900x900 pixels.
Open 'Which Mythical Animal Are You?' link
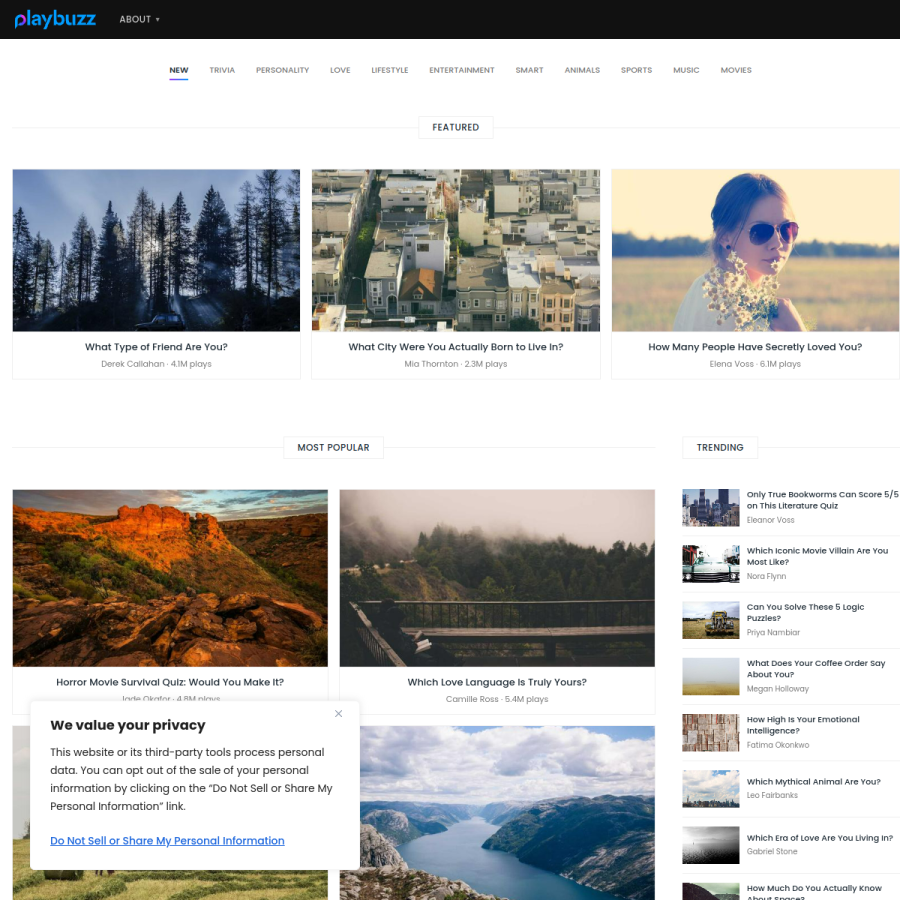[813, 782]
